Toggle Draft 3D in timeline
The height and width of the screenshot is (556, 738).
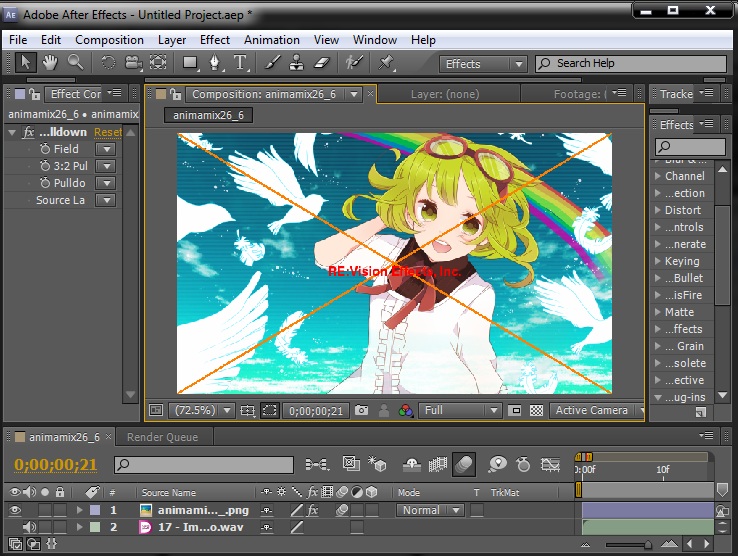point(377,464)
